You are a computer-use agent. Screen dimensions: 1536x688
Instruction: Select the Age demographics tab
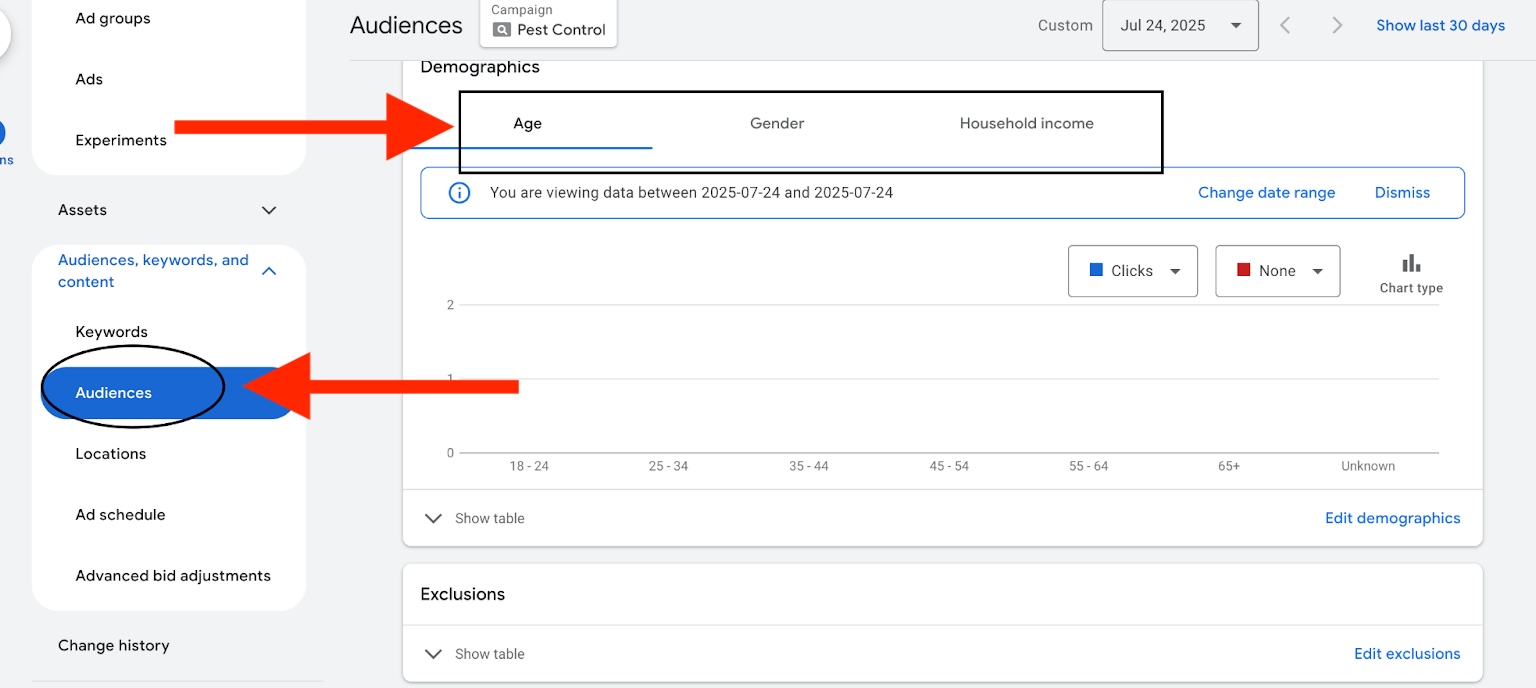[527, 124]
